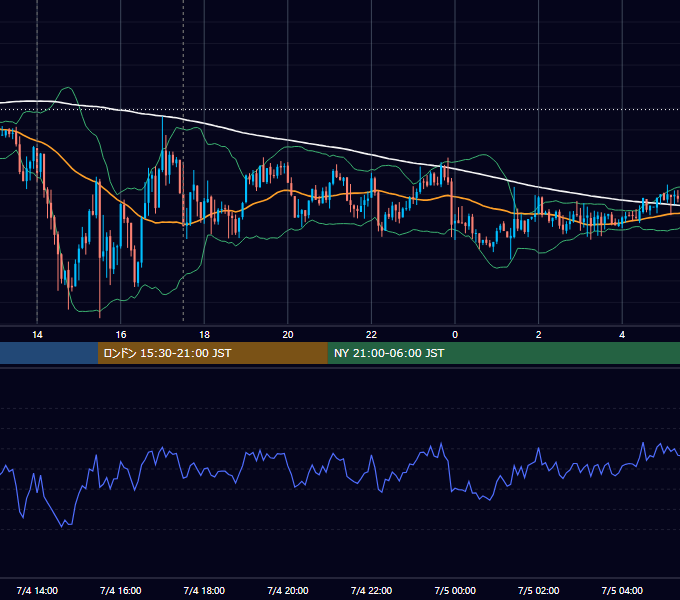Click the '0' midnight label on price chart axis
The image size is (680, 600).
[x=455, y=335]
